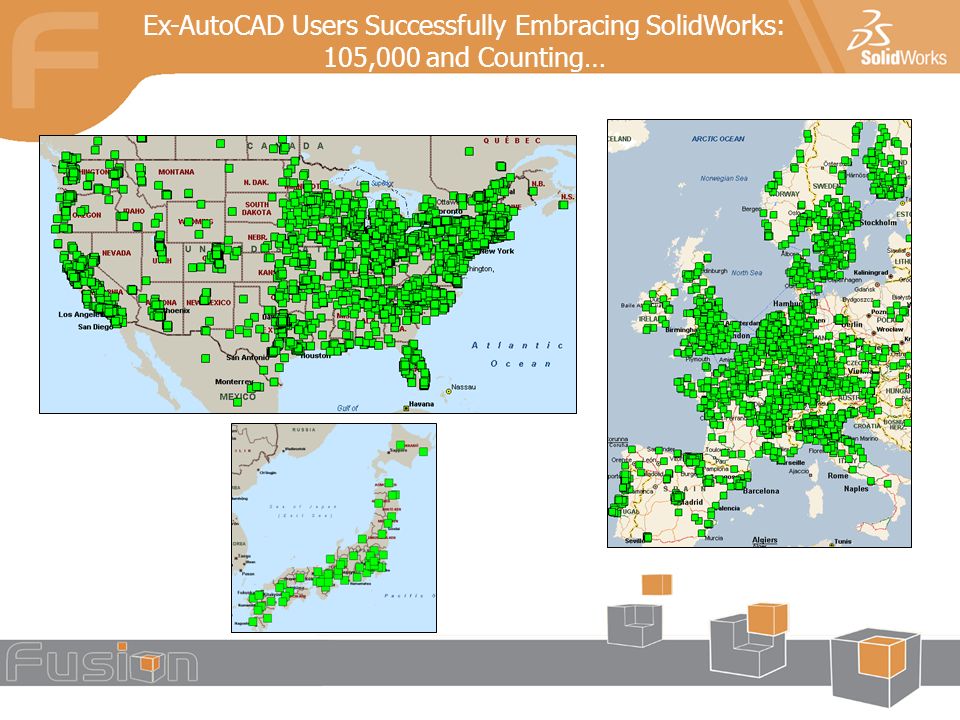Click the "NEBR." state label
The image size is (960, 720).
(257, 237)
